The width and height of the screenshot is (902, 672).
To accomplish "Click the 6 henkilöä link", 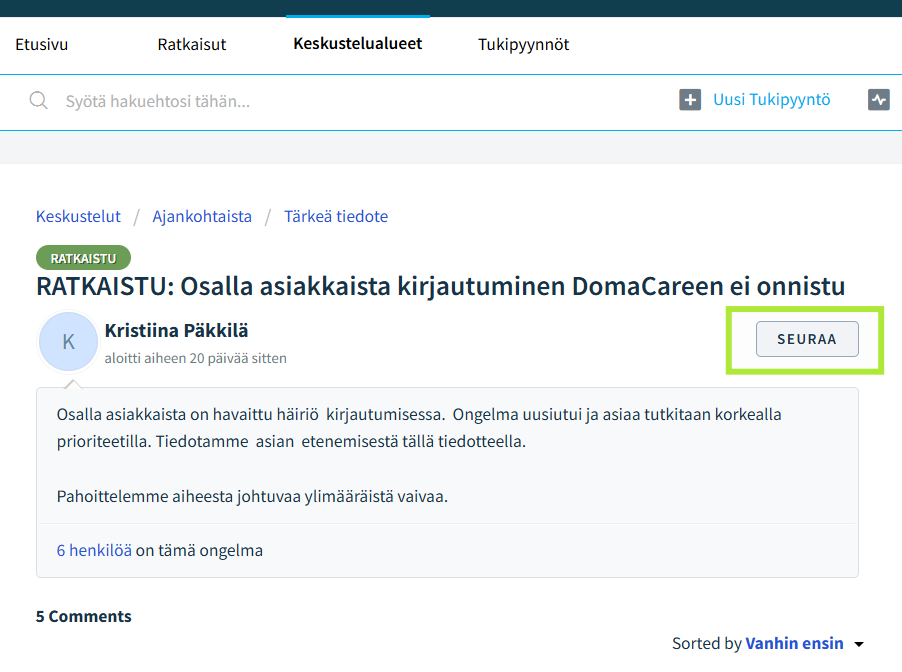I will click(94, 550).
